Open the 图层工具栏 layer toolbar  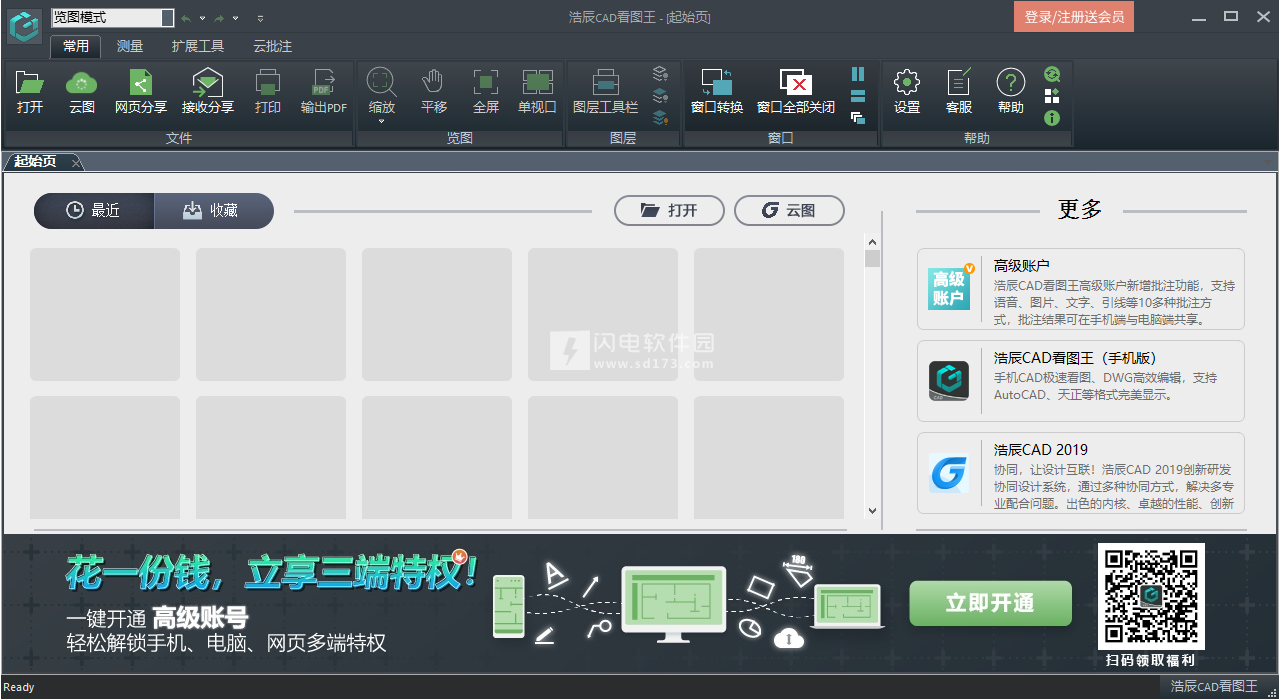tap(606, 92)
